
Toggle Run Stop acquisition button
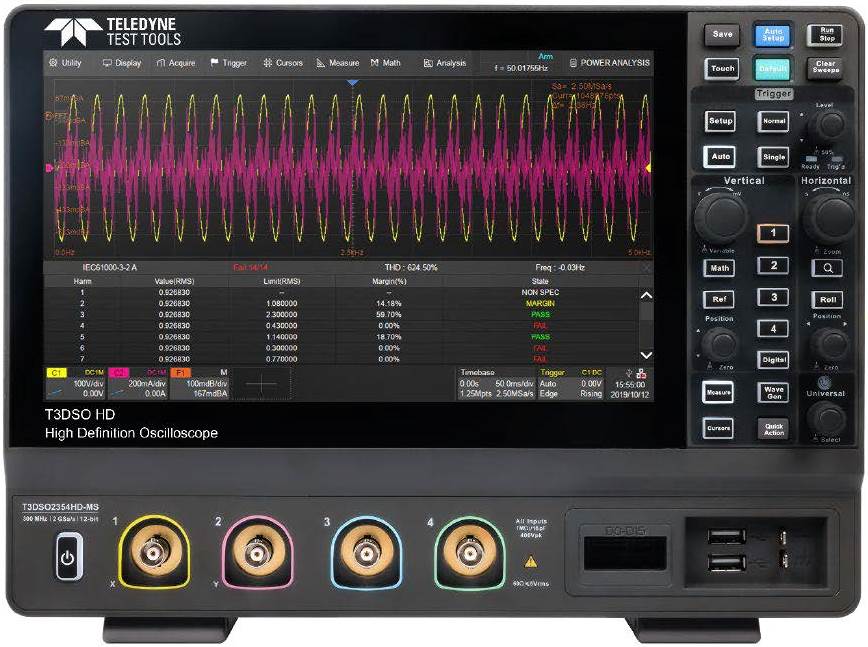tap(825, 35)
